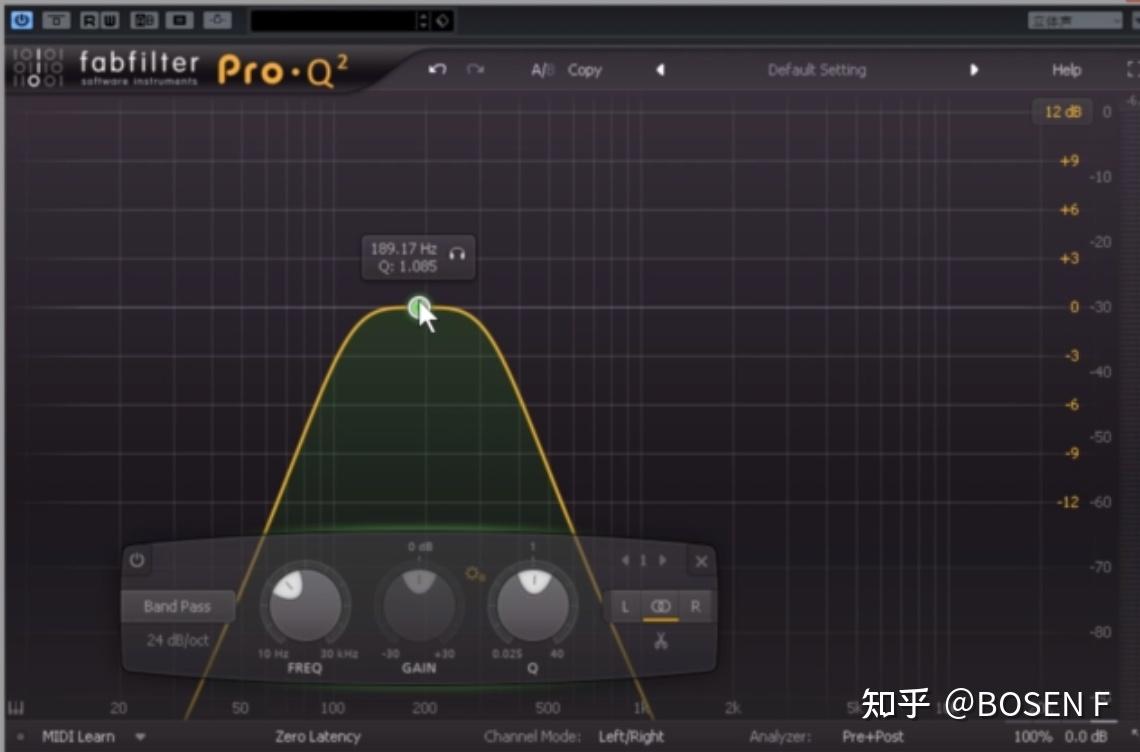The width and height of the screenshot is (1140, 752).
Task: Switch to the A/B comparison toggle
Action: point(541,69)
